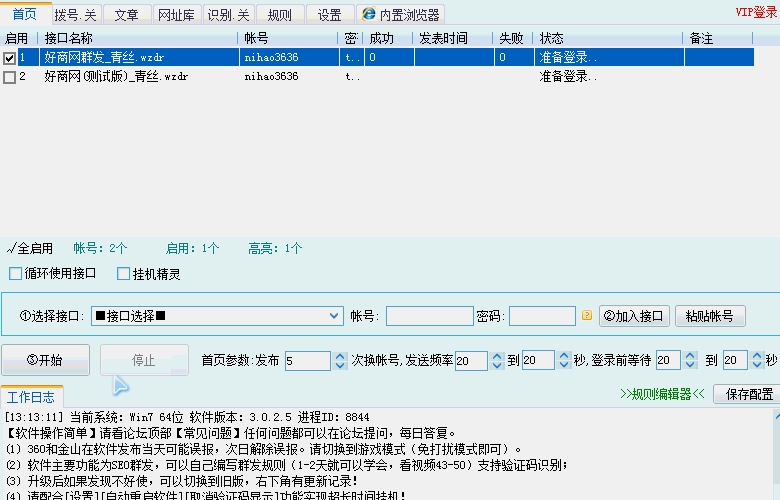Click the ②加入接口 button
Image resolution: width=780 pixels, height=500 pixels.
point(633,316)
